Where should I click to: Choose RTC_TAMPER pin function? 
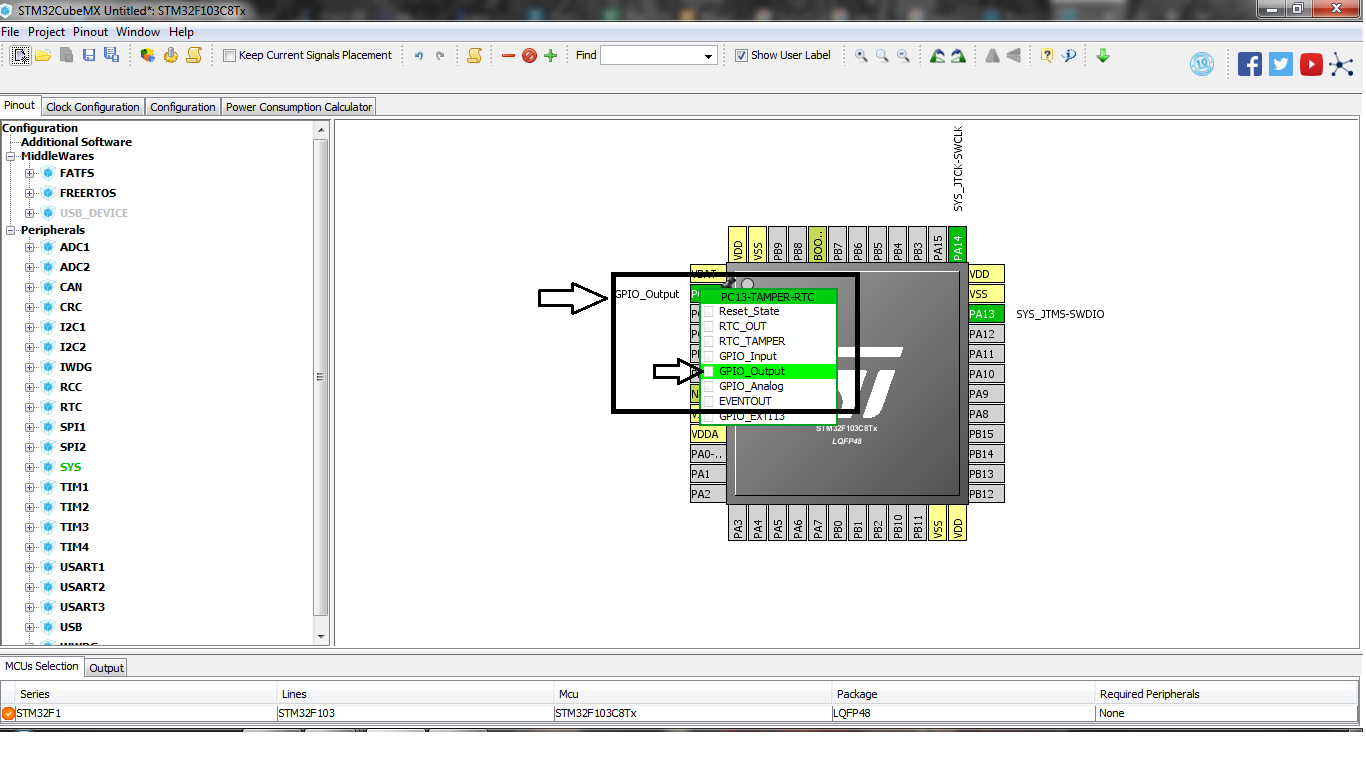pyautogui.click(x=768, y=341)
